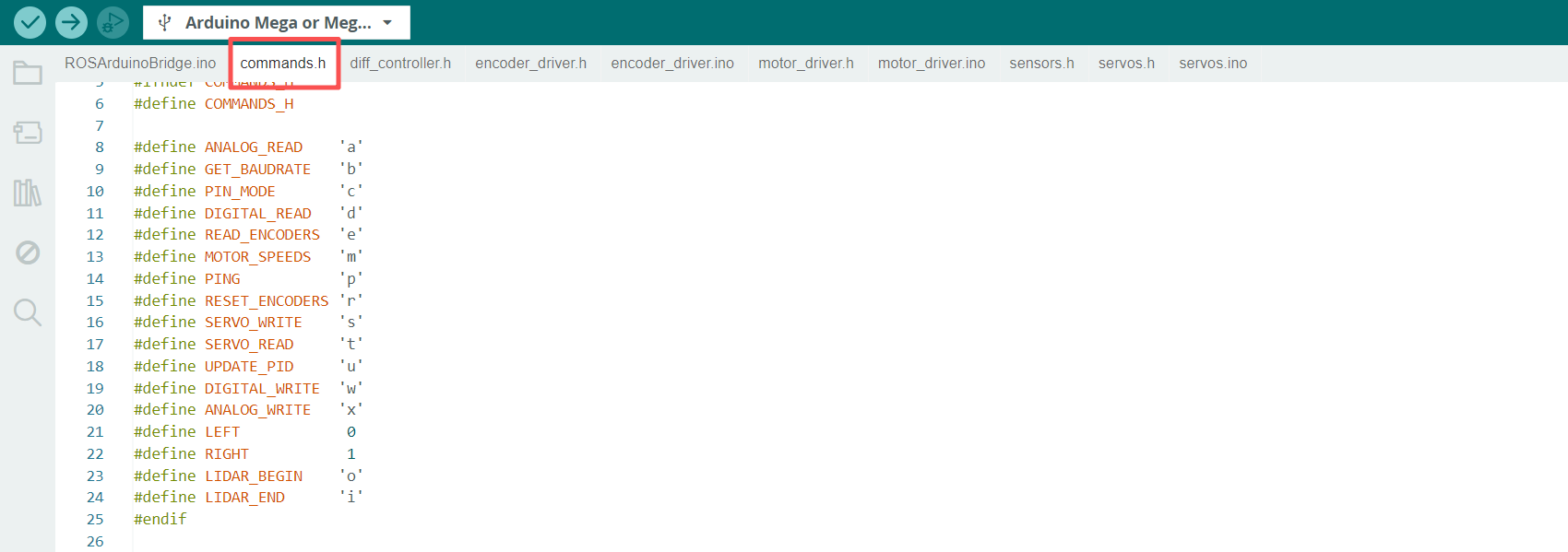Place cursor on the LIDAR_BEGIN define line

pyautogui.click(x=254, y=476)
